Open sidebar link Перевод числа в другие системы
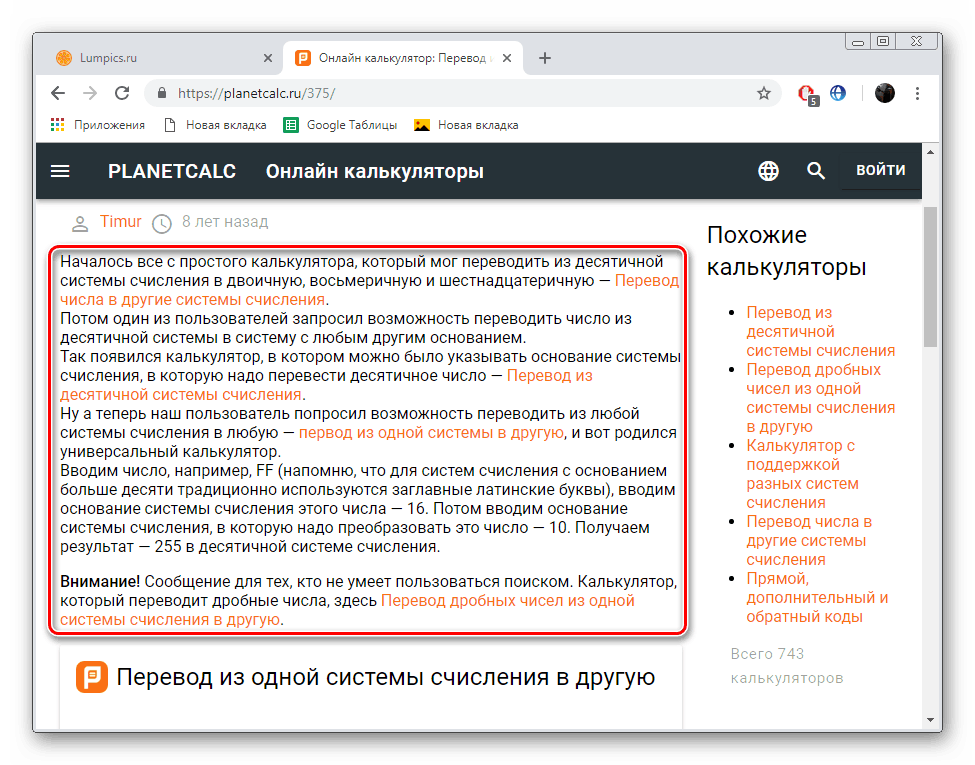 click(x=808, y=540)
